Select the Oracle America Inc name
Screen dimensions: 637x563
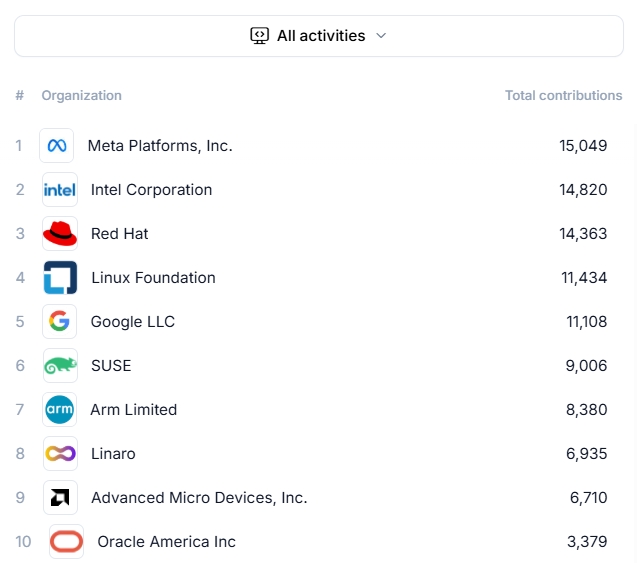pos(166,542)
